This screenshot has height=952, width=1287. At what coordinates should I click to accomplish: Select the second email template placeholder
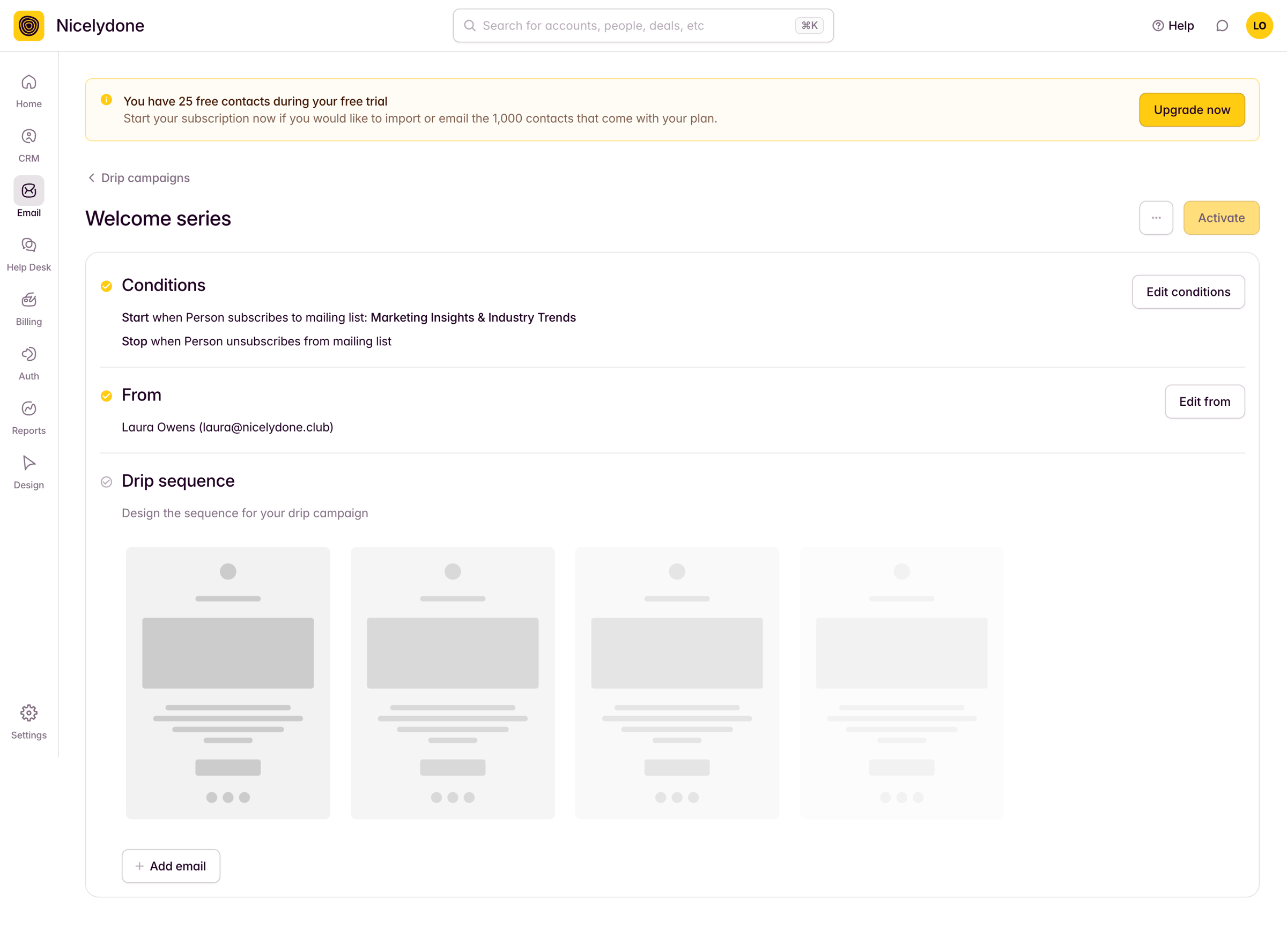[x=453, y=683]
